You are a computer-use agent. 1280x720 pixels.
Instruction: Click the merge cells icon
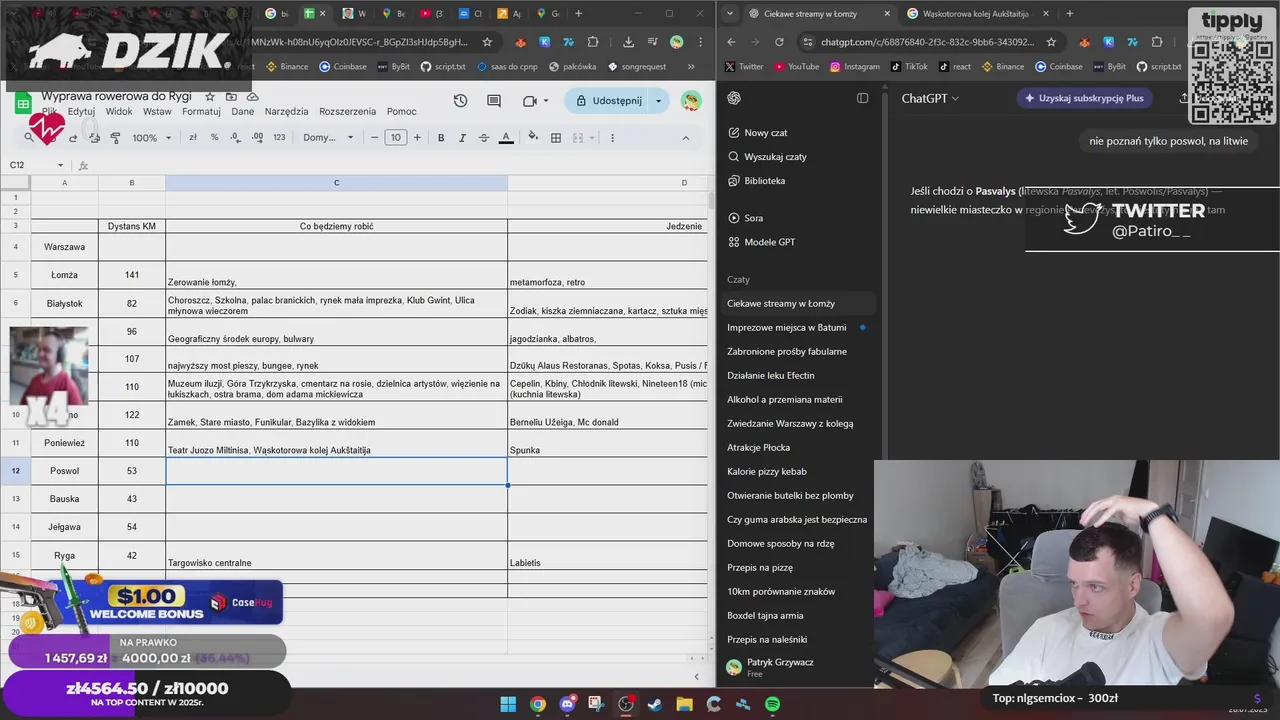coord(578,138)
